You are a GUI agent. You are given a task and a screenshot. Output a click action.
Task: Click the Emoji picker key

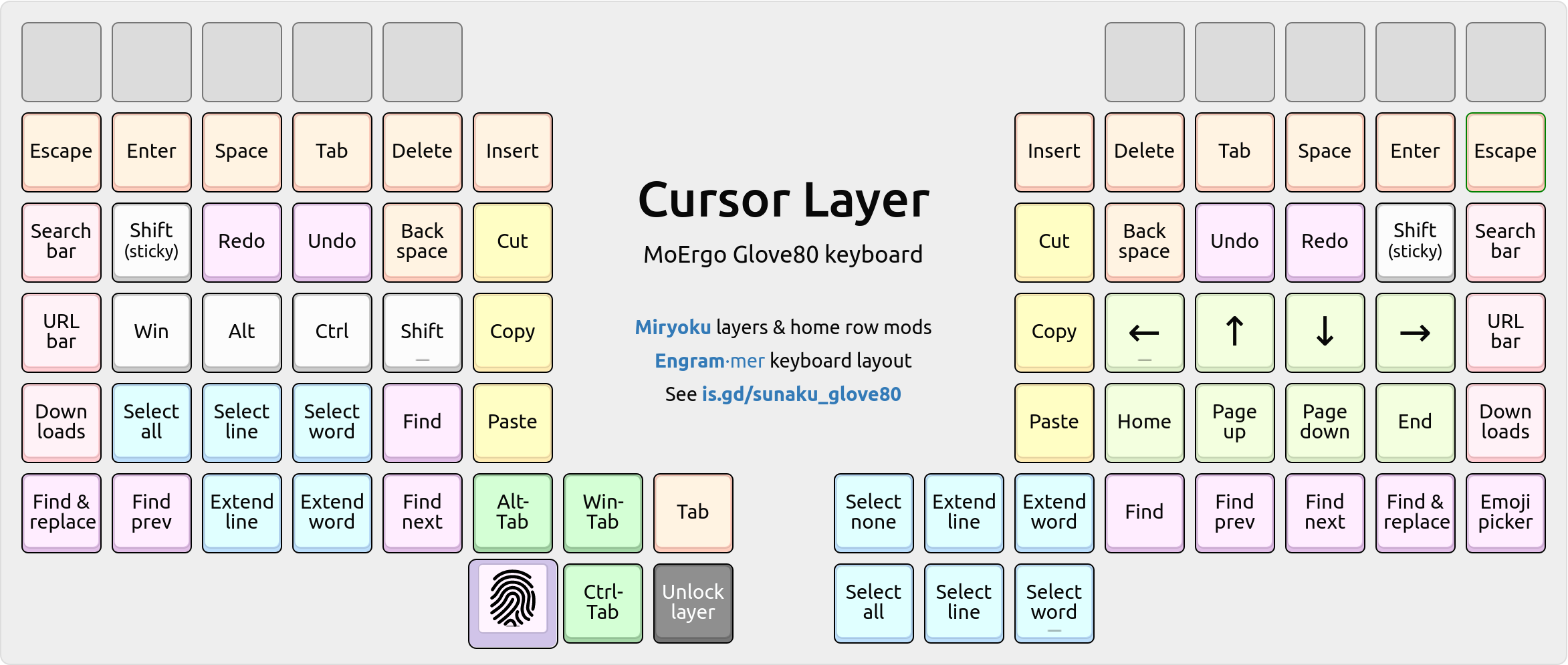point(1505,513)
